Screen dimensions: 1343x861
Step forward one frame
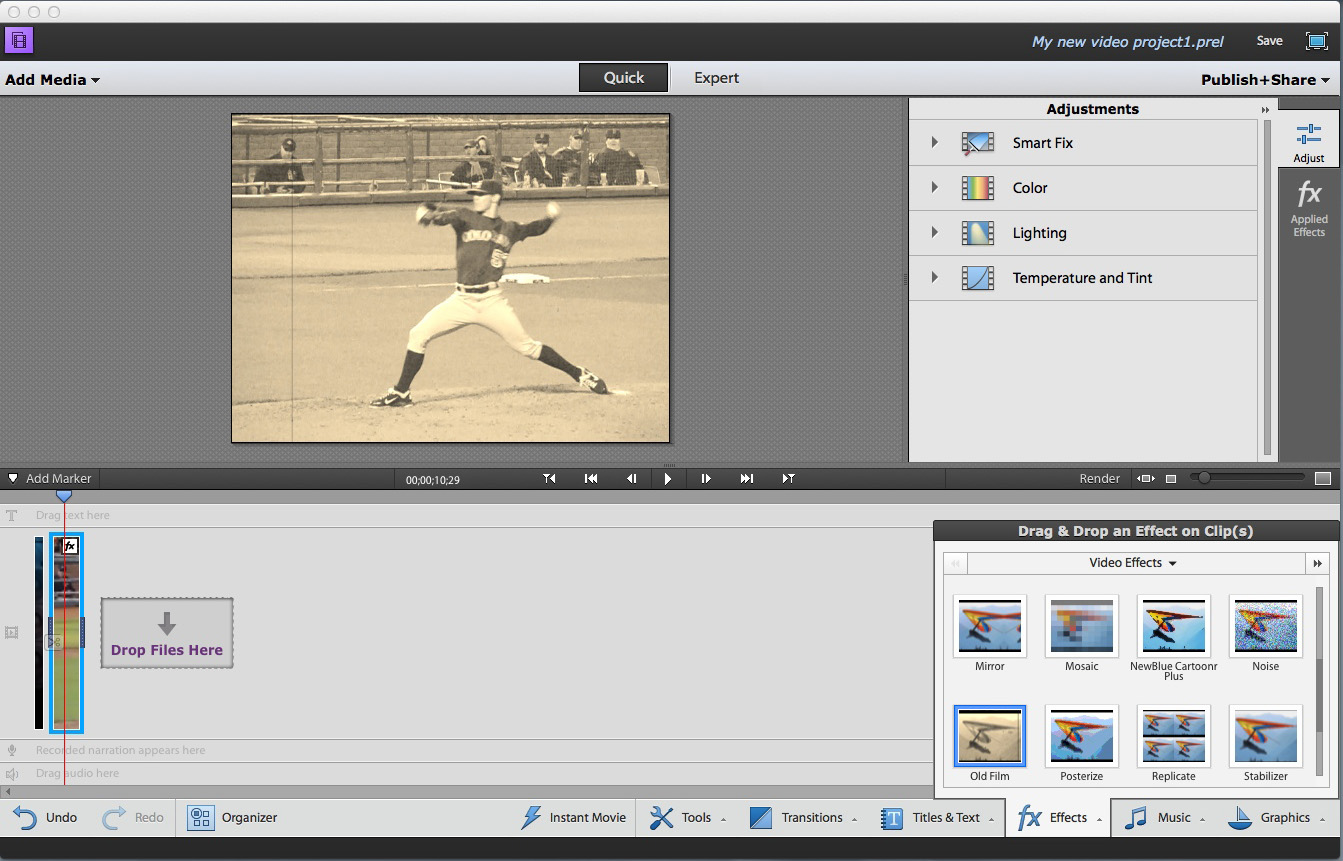click(706, 479)
